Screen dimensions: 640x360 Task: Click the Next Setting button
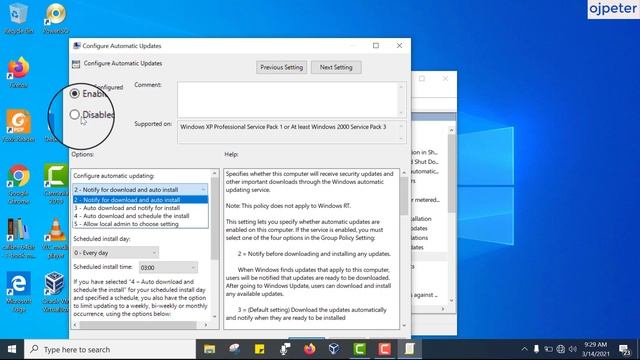pos(336,67)
